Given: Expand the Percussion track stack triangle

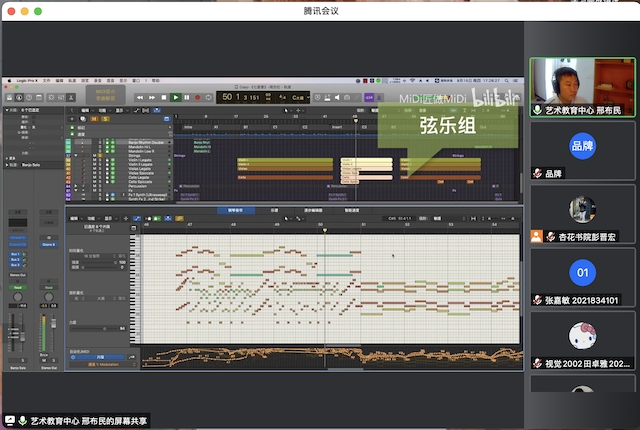Looking at the screenshot, I should 76,186.
